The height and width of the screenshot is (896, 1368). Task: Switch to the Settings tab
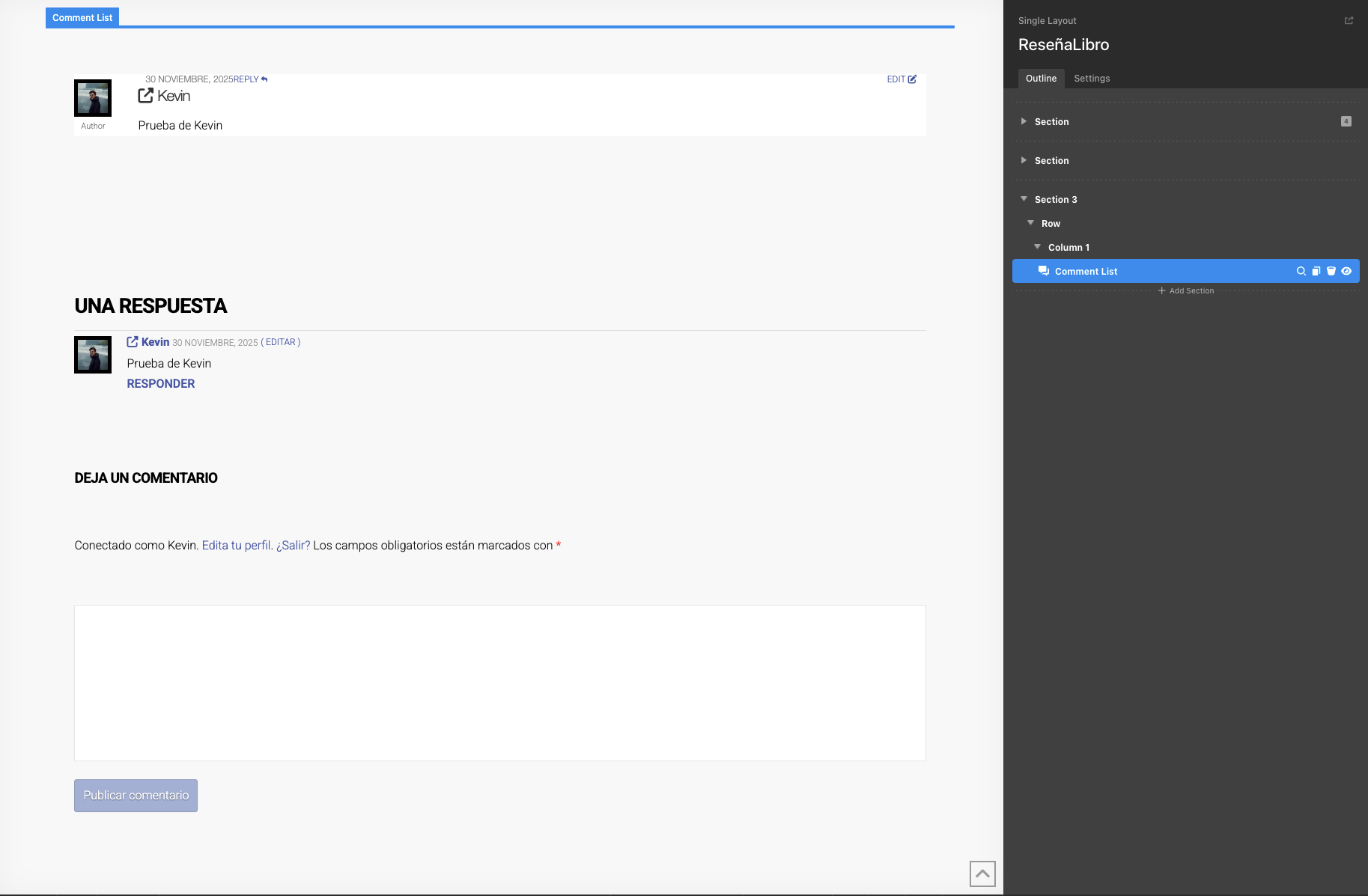point(1092,79)
